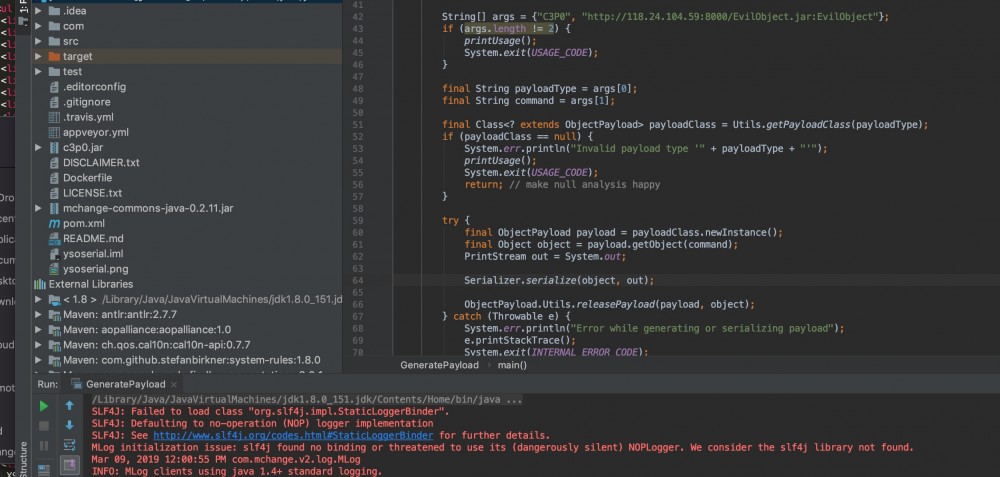Click the ysoserial.png image file icon
Screen dimensions: 1000x477
tap(54, 269)
